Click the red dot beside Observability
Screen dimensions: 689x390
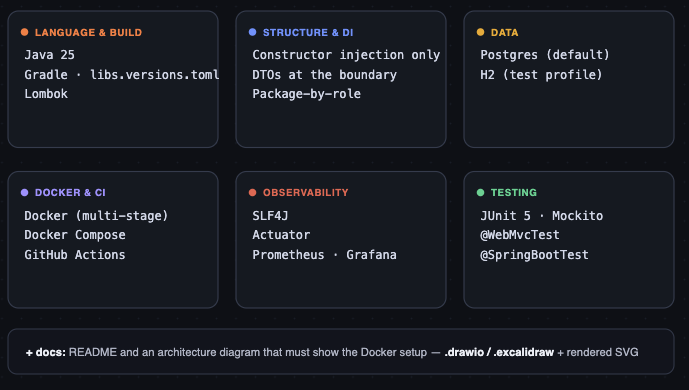pyautogui.click(x=253, y=192)
